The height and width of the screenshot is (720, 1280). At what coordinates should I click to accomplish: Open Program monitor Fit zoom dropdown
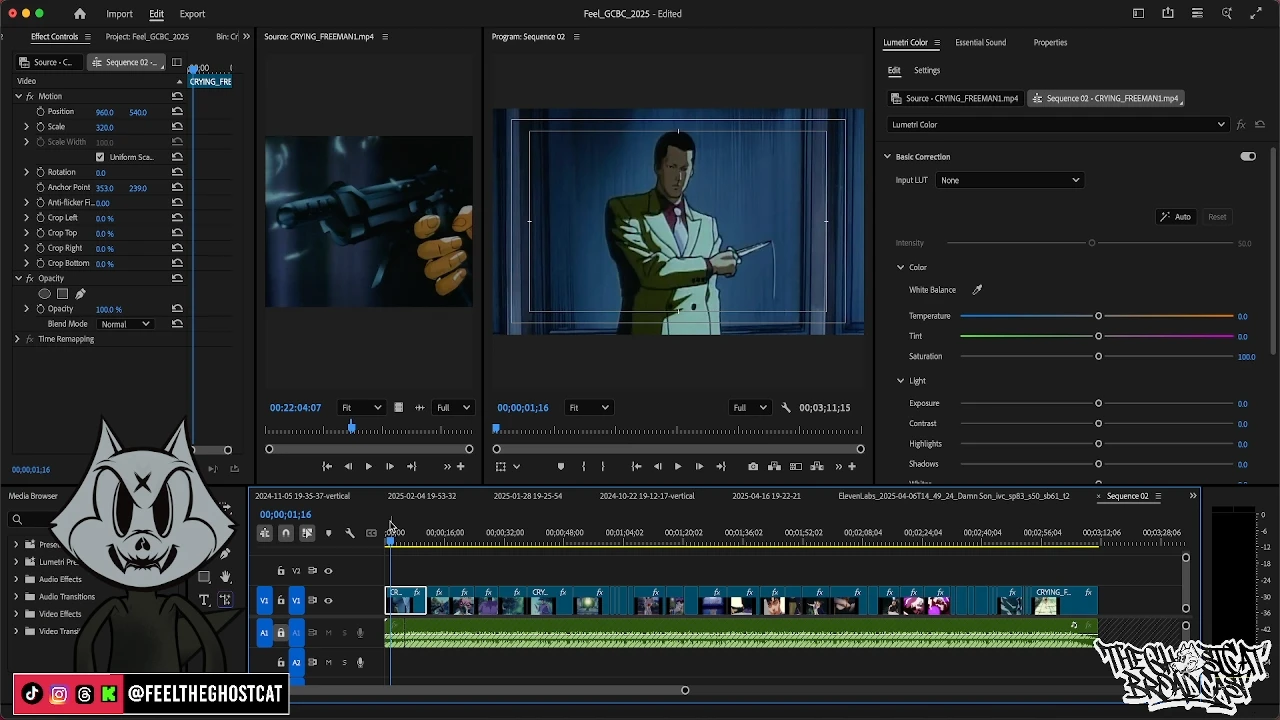[x=588, y=408]
